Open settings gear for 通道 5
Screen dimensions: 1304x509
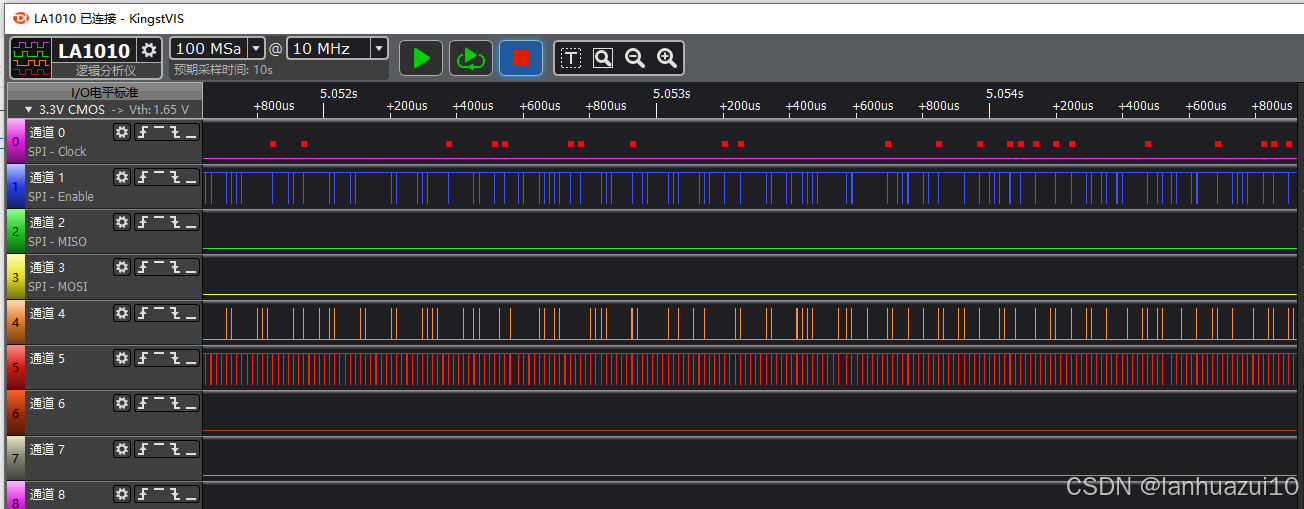click(122, 358)
